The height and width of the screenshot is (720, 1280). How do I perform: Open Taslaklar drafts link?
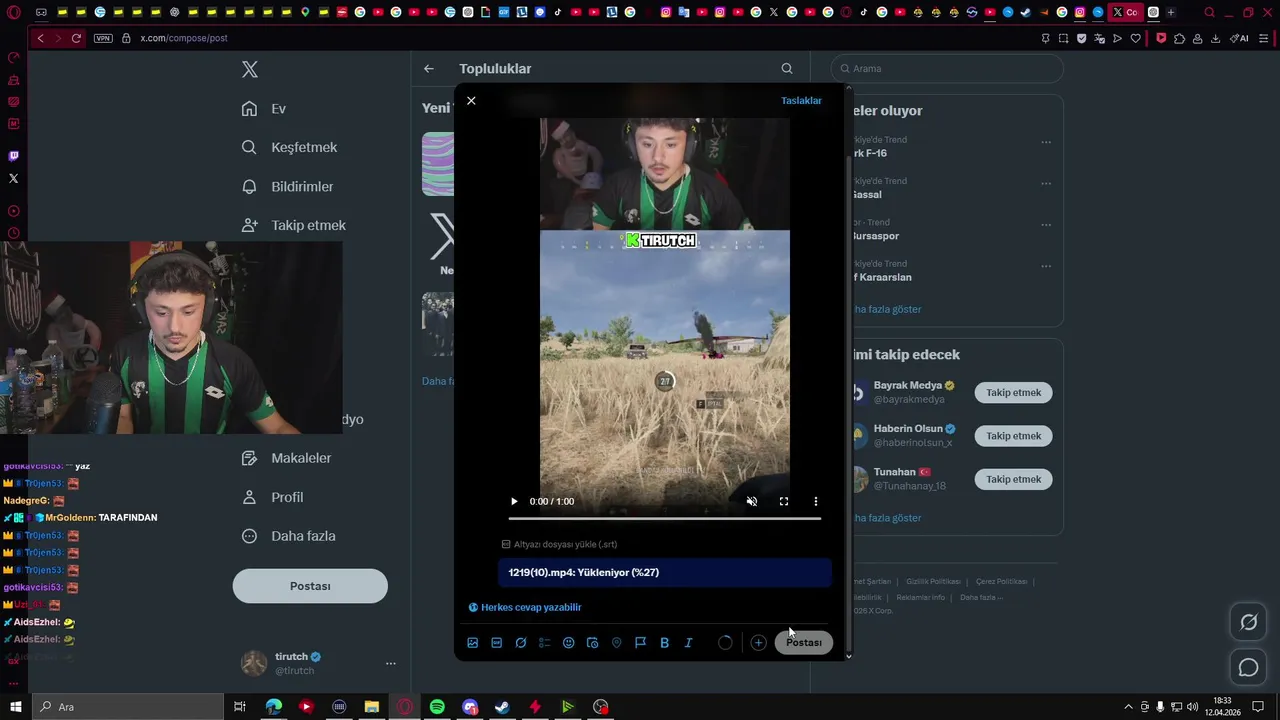801,101
